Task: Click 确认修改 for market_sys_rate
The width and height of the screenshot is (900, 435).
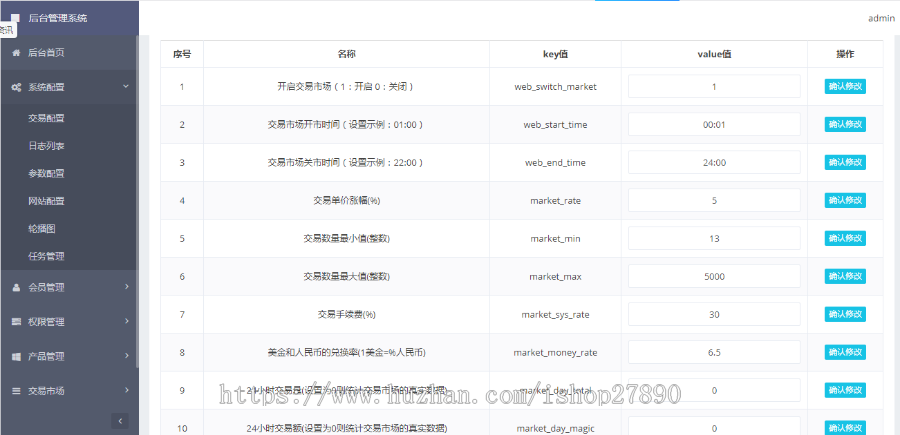Action: coord(845,314)
